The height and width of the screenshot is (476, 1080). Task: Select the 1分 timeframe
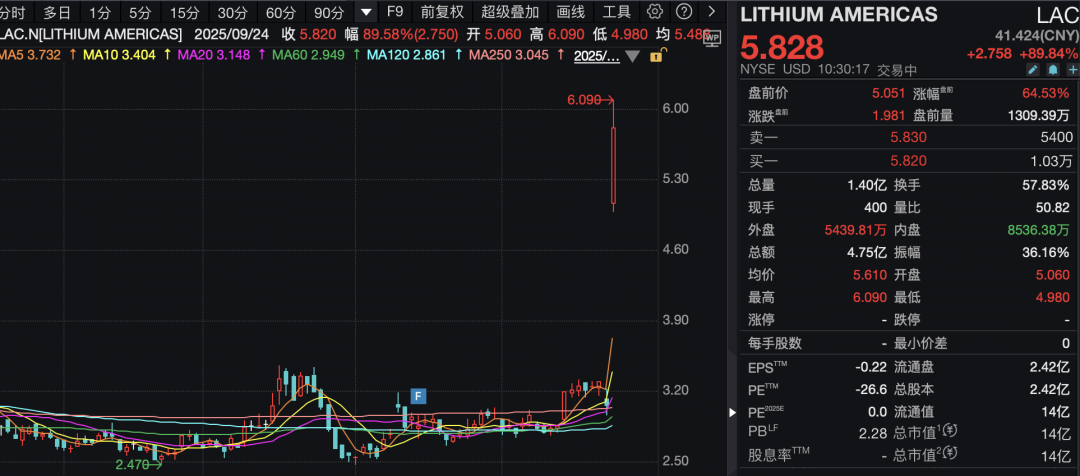(x=99, y=12)
